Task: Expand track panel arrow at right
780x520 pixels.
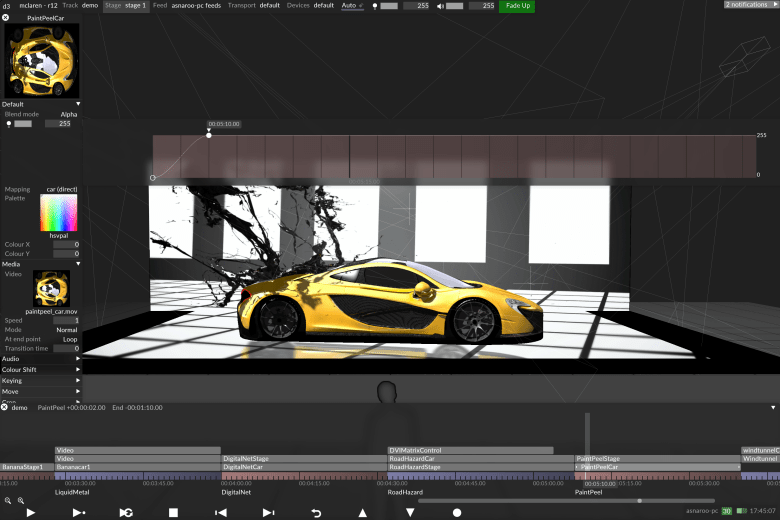Action: click(773, 407)
